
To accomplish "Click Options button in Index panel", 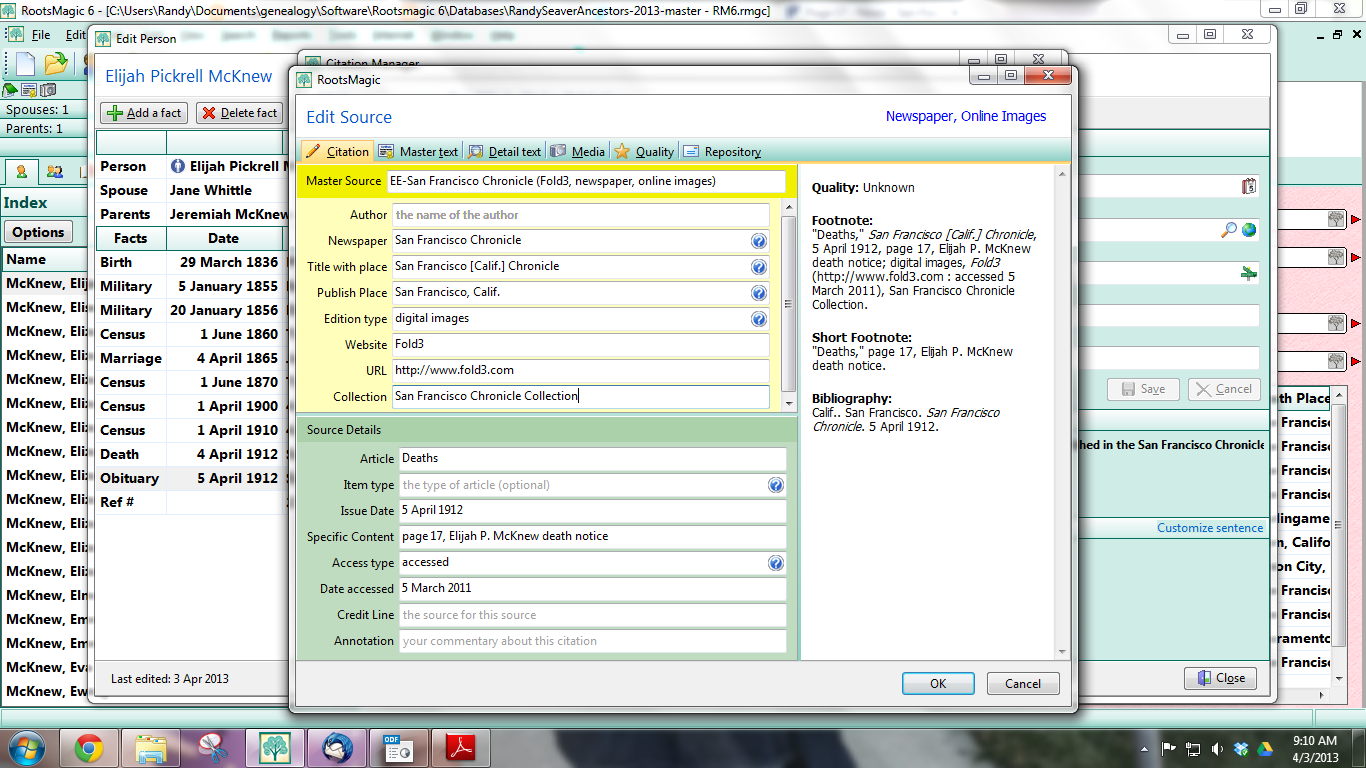I will (x=38, y=232).
